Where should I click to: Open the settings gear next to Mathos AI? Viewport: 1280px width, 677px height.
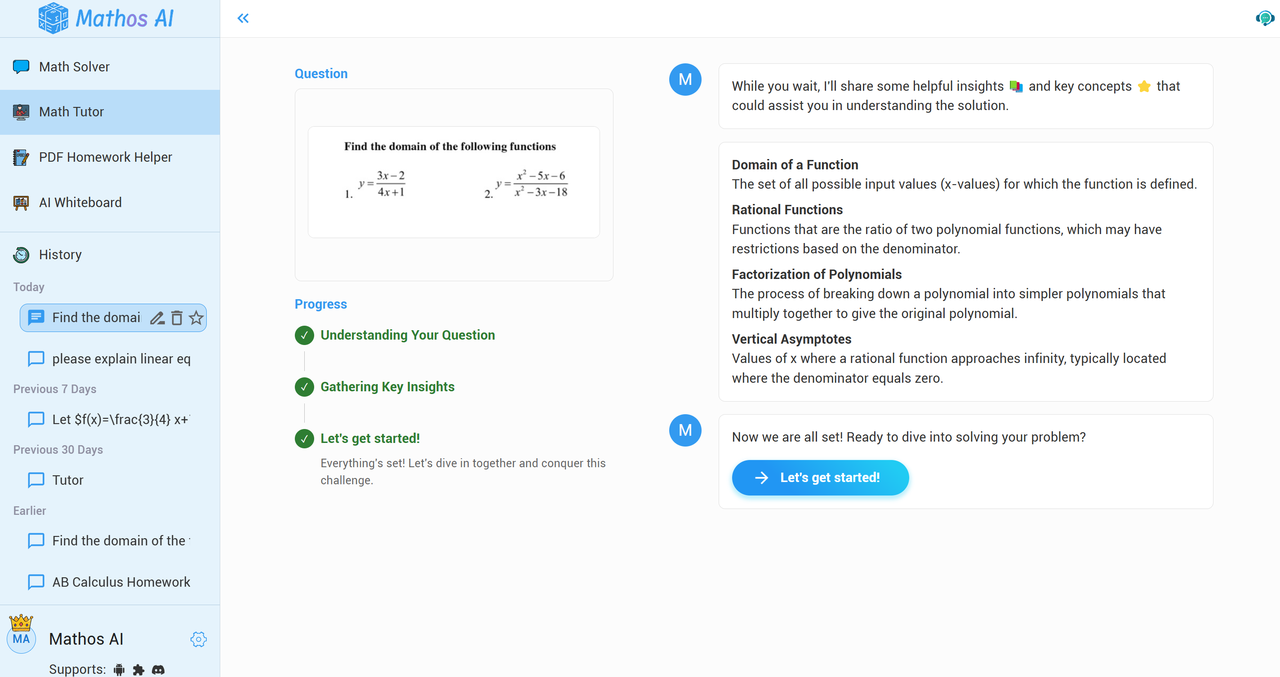pos(198,639)
